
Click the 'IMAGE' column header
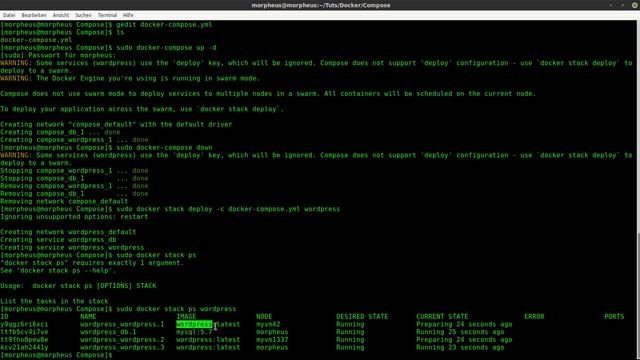coord(186,316)
